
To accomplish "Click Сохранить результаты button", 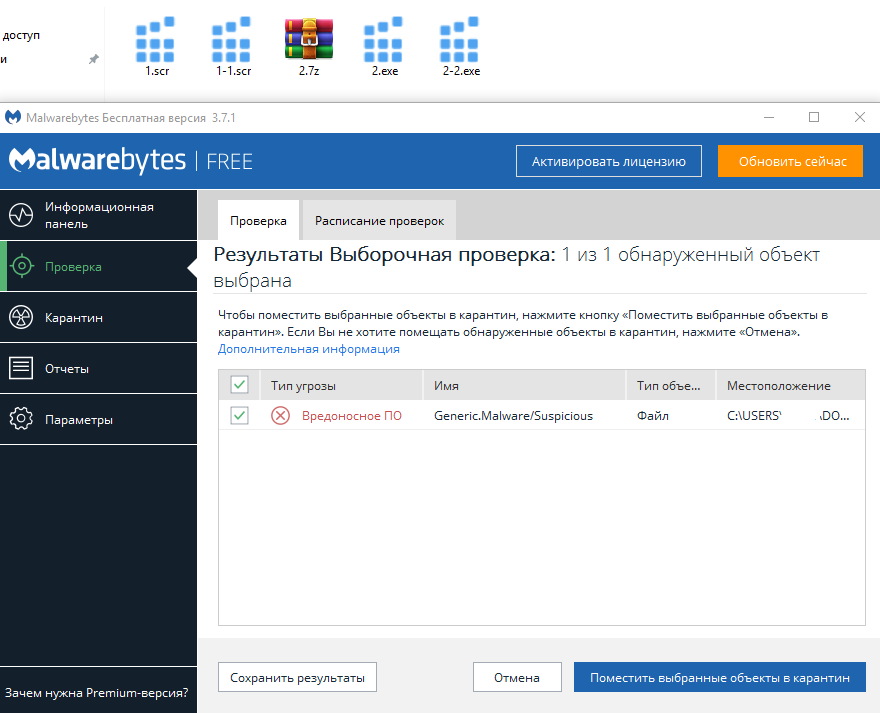I will pyautogui.click(x=297, y=677).
